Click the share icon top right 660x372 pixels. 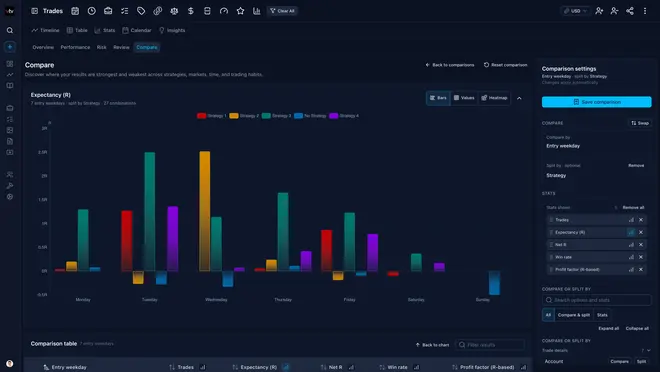630,11
